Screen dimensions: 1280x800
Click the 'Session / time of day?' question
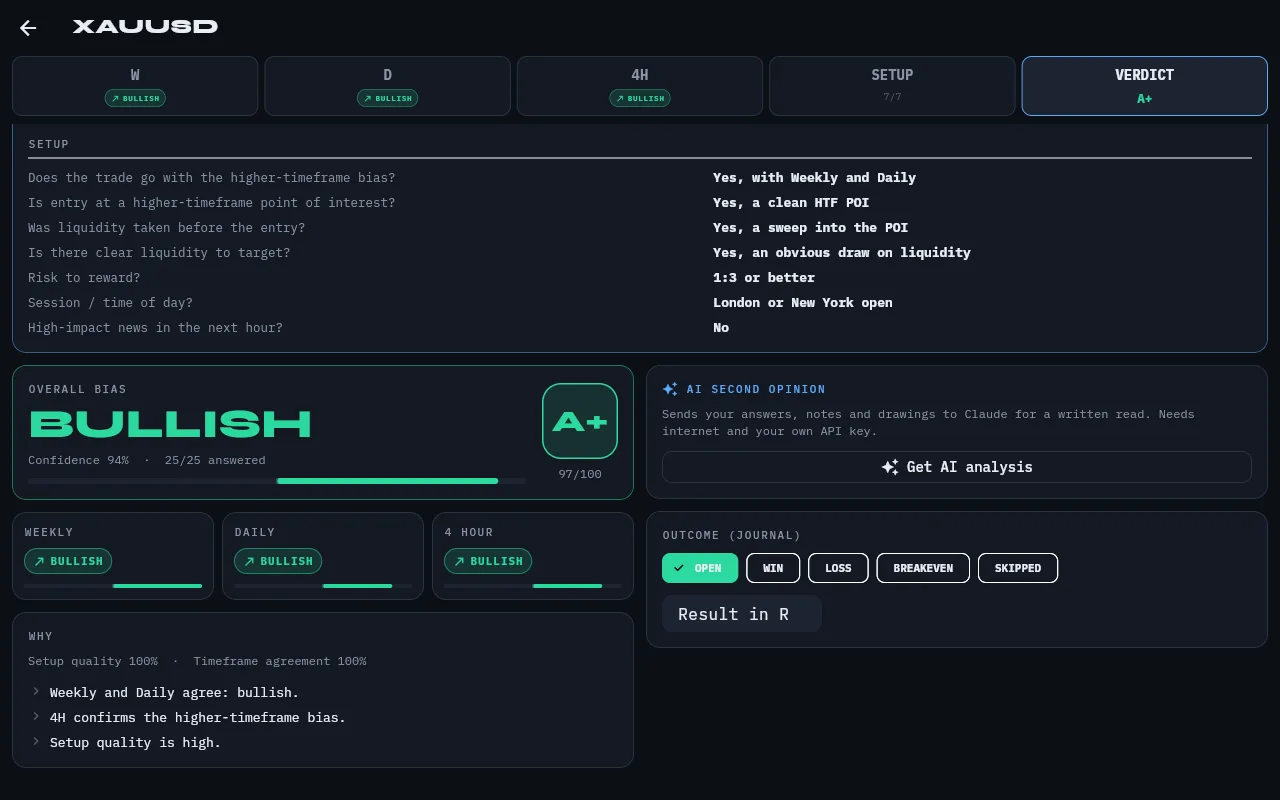[110, 303]
